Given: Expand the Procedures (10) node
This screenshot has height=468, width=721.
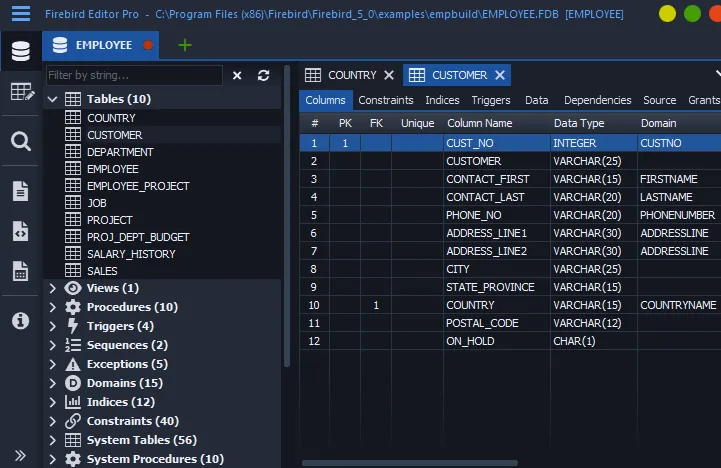Looking at the screenshot, I should click(x=52, y=307).
